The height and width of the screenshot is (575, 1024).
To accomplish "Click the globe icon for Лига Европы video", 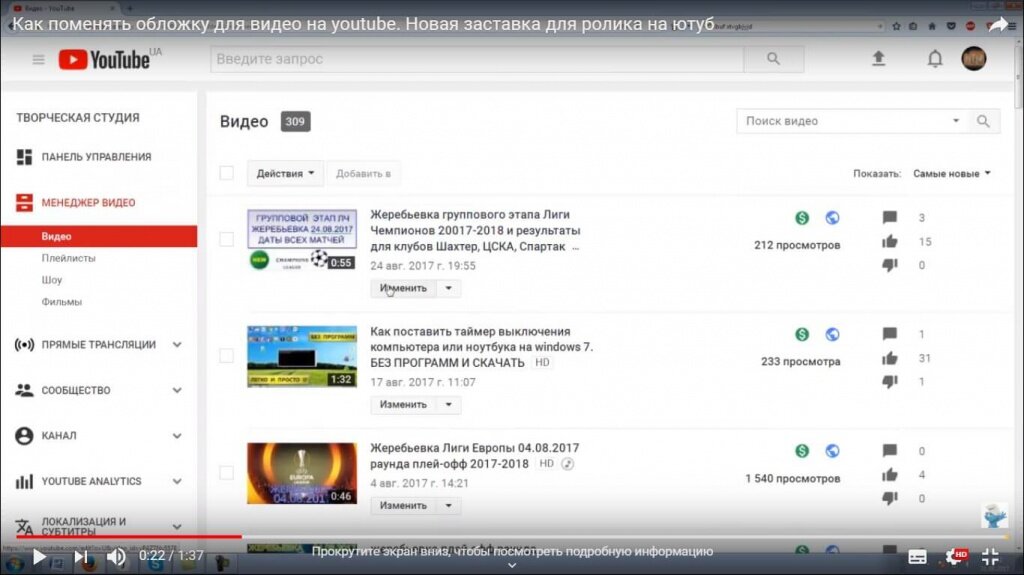I will click(832, 451).
